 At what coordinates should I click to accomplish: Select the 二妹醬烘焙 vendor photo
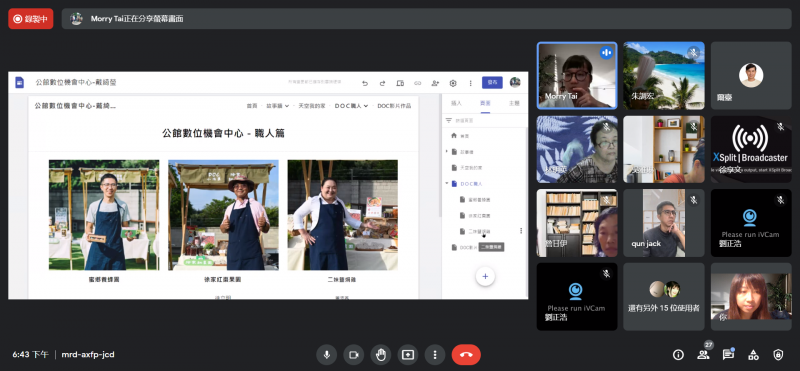pos(342,215)
